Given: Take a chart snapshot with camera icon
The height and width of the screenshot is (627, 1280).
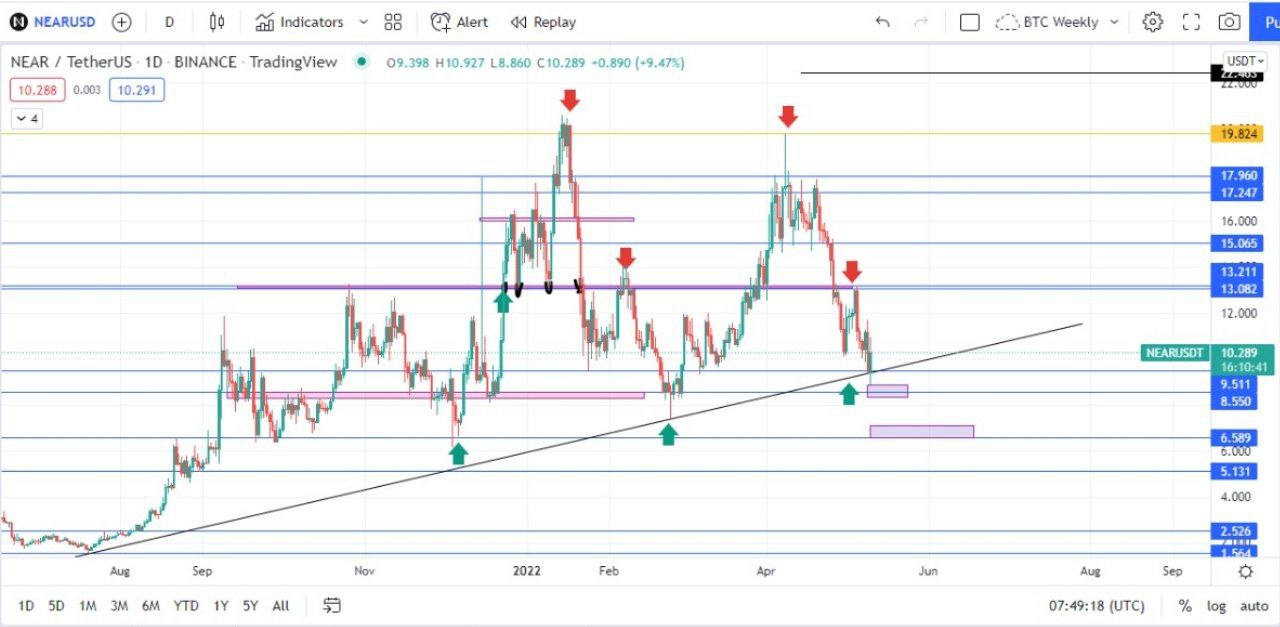Looking at the screenshot, I should click(1229, 22).
